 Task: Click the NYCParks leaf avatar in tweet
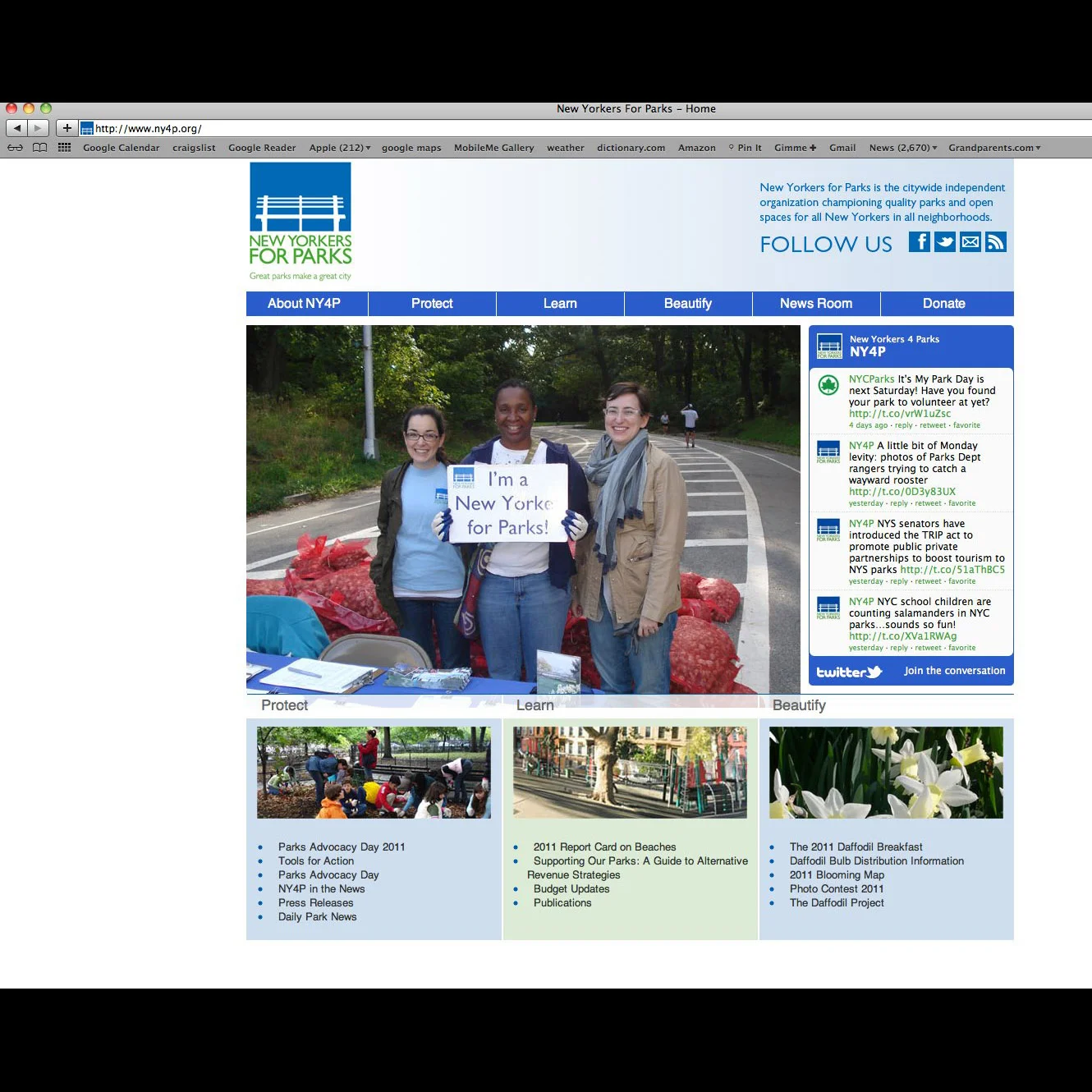[828, 384]
